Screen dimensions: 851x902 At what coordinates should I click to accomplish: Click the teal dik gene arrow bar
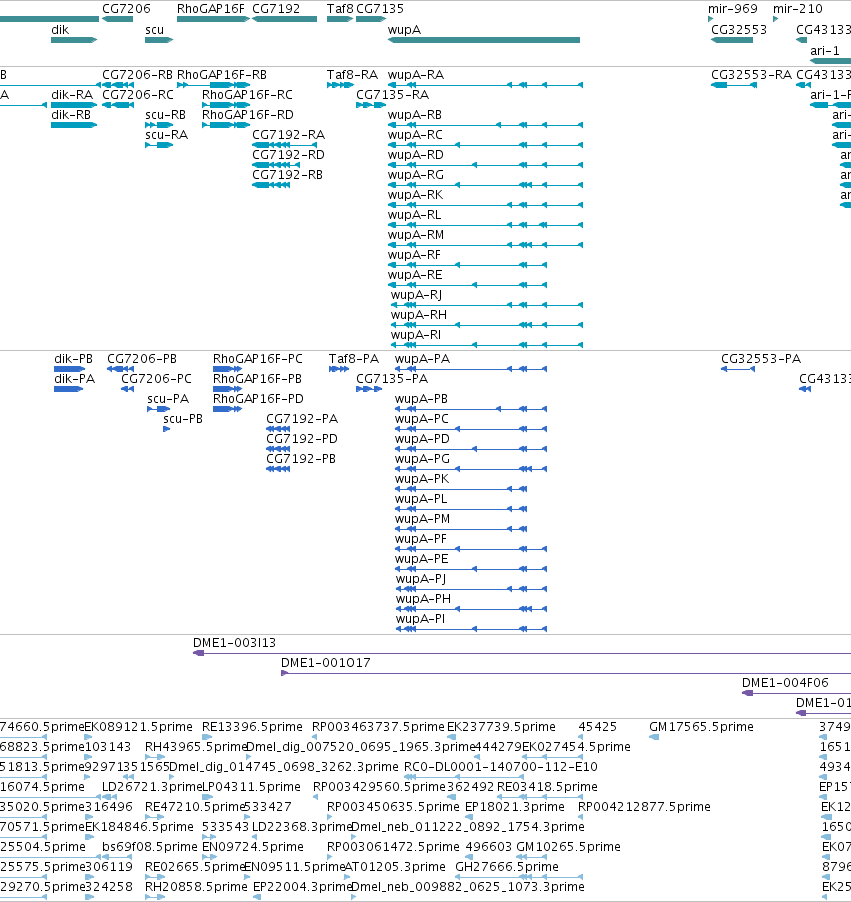click(x=74, y=40)
